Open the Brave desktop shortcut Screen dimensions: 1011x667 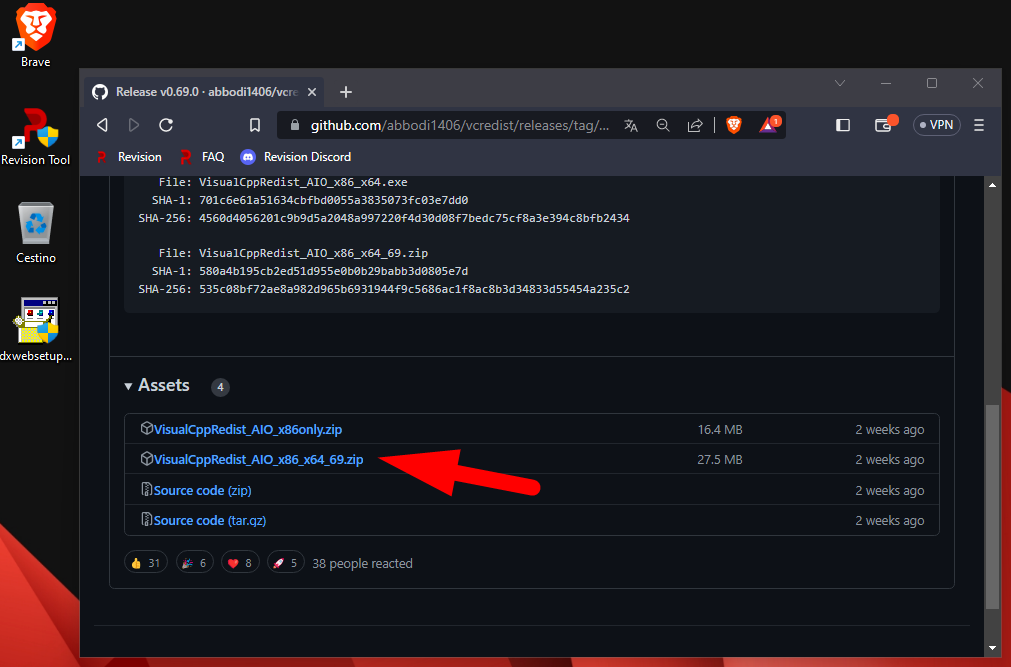point(35,35)
